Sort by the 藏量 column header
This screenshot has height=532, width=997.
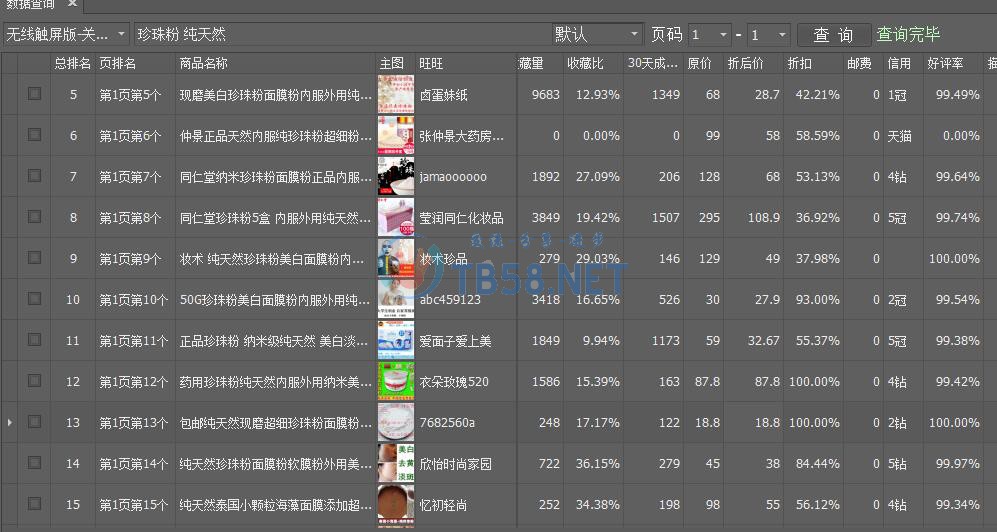pos(531,63)
